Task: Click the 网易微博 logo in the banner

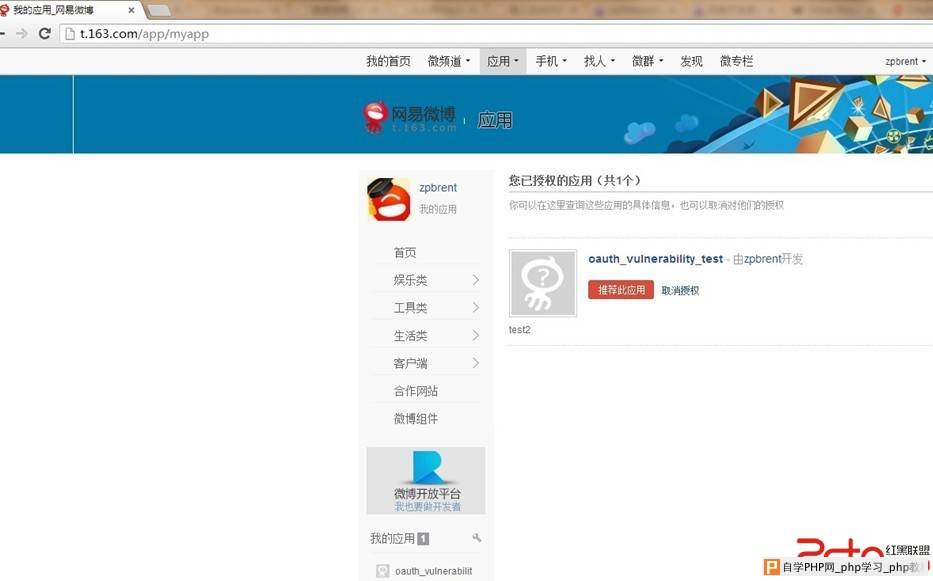Action: pos(410,117)
